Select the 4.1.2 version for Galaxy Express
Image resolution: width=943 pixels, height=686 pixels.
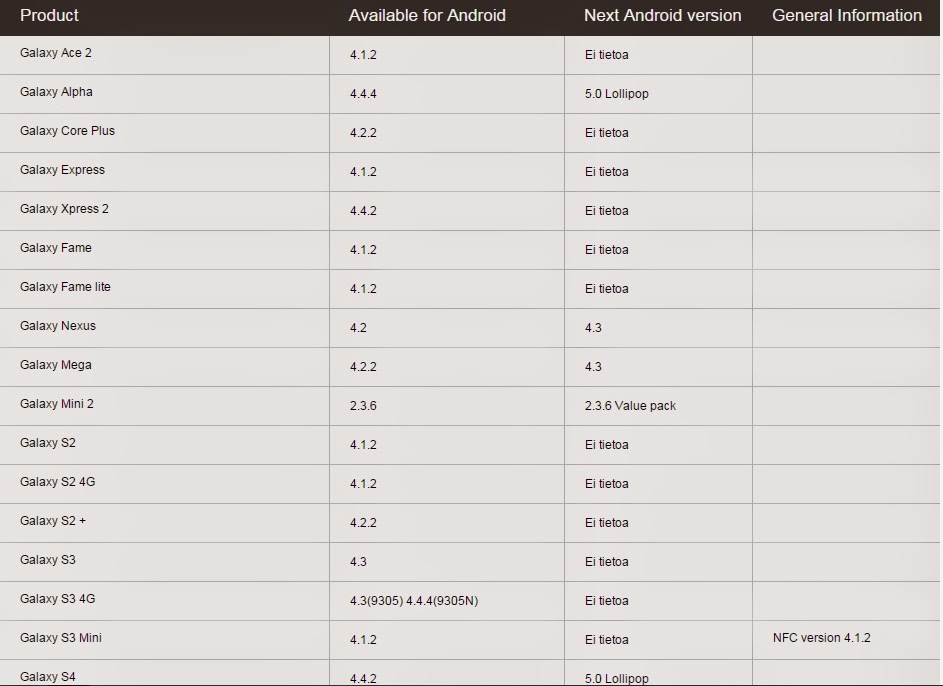point(363,172)
